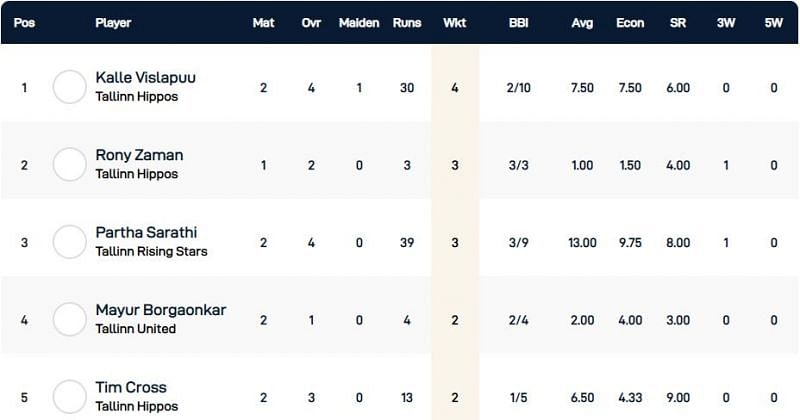Sort table by Runs column header
This screenshot has height=420, width=800.
pyautogui.click(x=407, y=22)
